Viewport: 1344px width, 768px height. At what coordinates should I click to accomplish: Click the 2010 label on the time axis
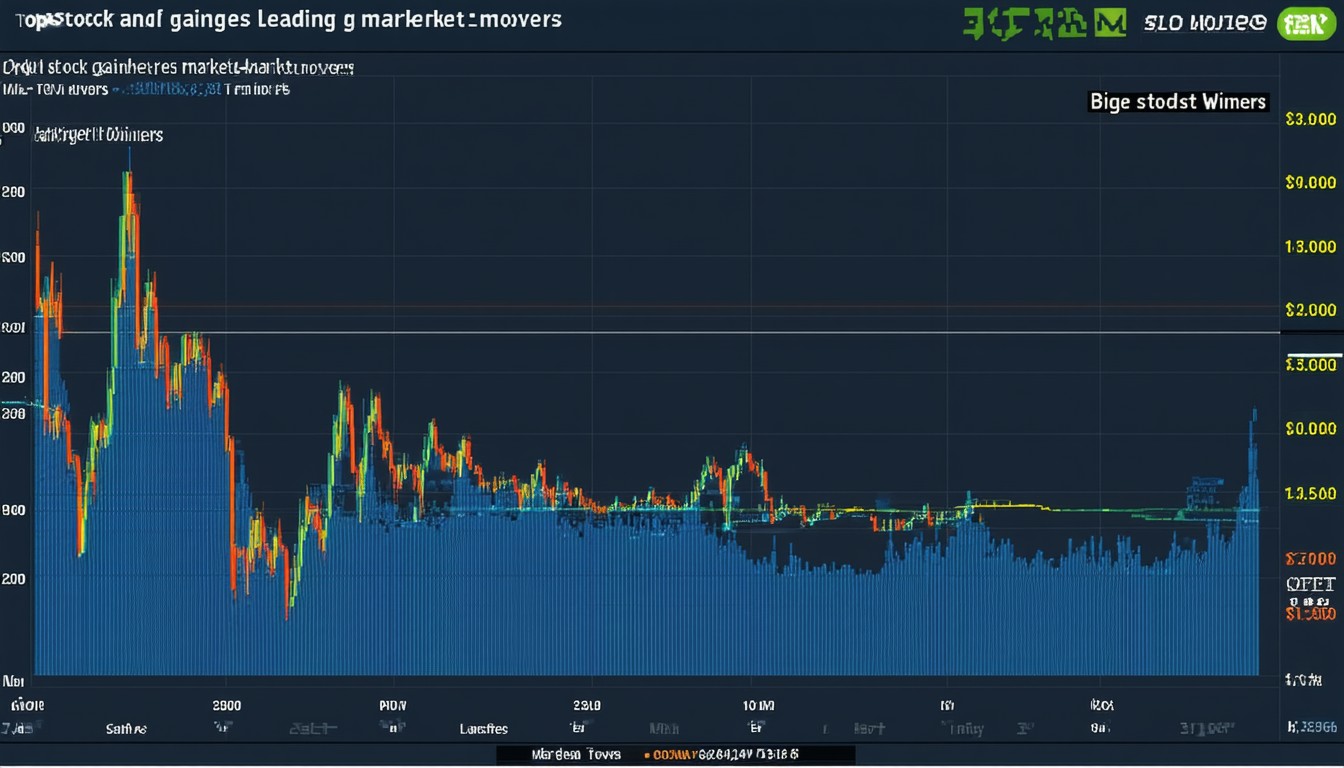coord(586,704)
